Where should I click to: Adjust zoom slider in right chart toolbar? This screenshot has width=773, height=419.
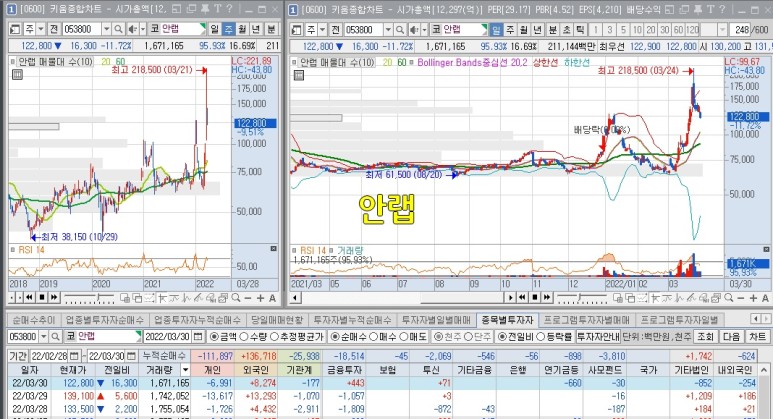coord(582,297)
